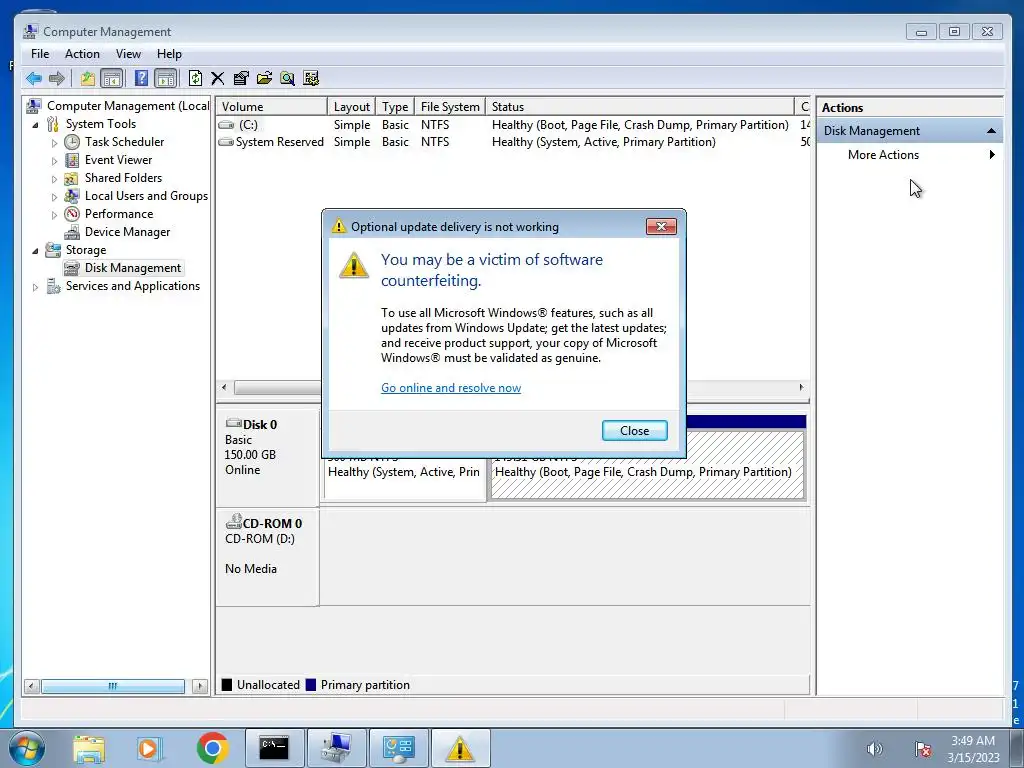Image resolution: width=1024 pixels, height=768 pixels.
Task: Click the Volume column header
Action: [x=272, y=106]
